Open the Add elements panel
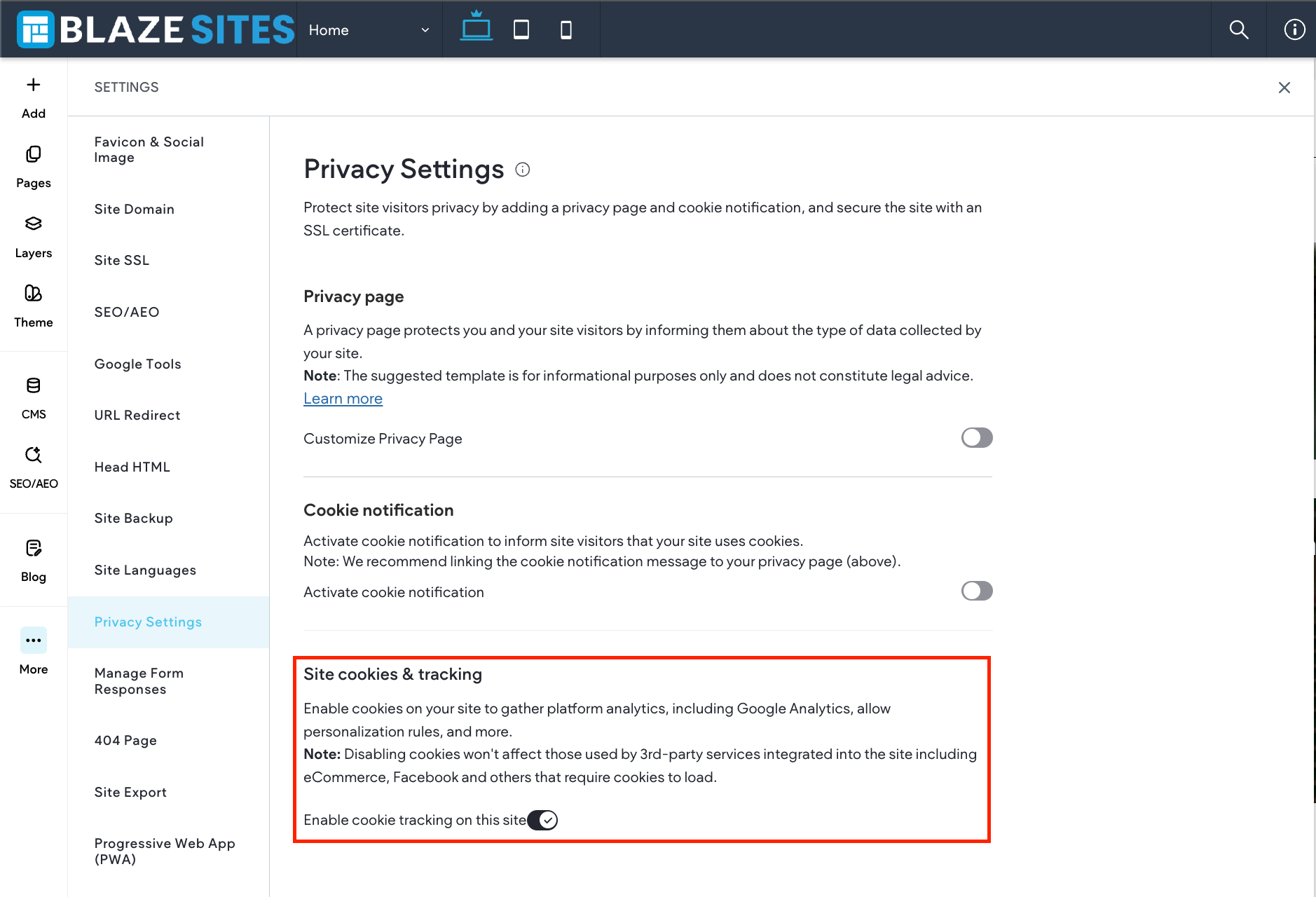Viewport: 1316px width, 897px height. point(33,97)
